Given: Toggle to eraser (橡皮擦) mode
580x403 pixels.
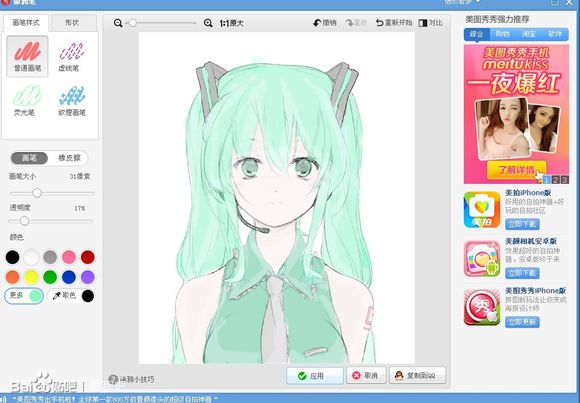Looking at the screenshot, I should coord(69,158).
